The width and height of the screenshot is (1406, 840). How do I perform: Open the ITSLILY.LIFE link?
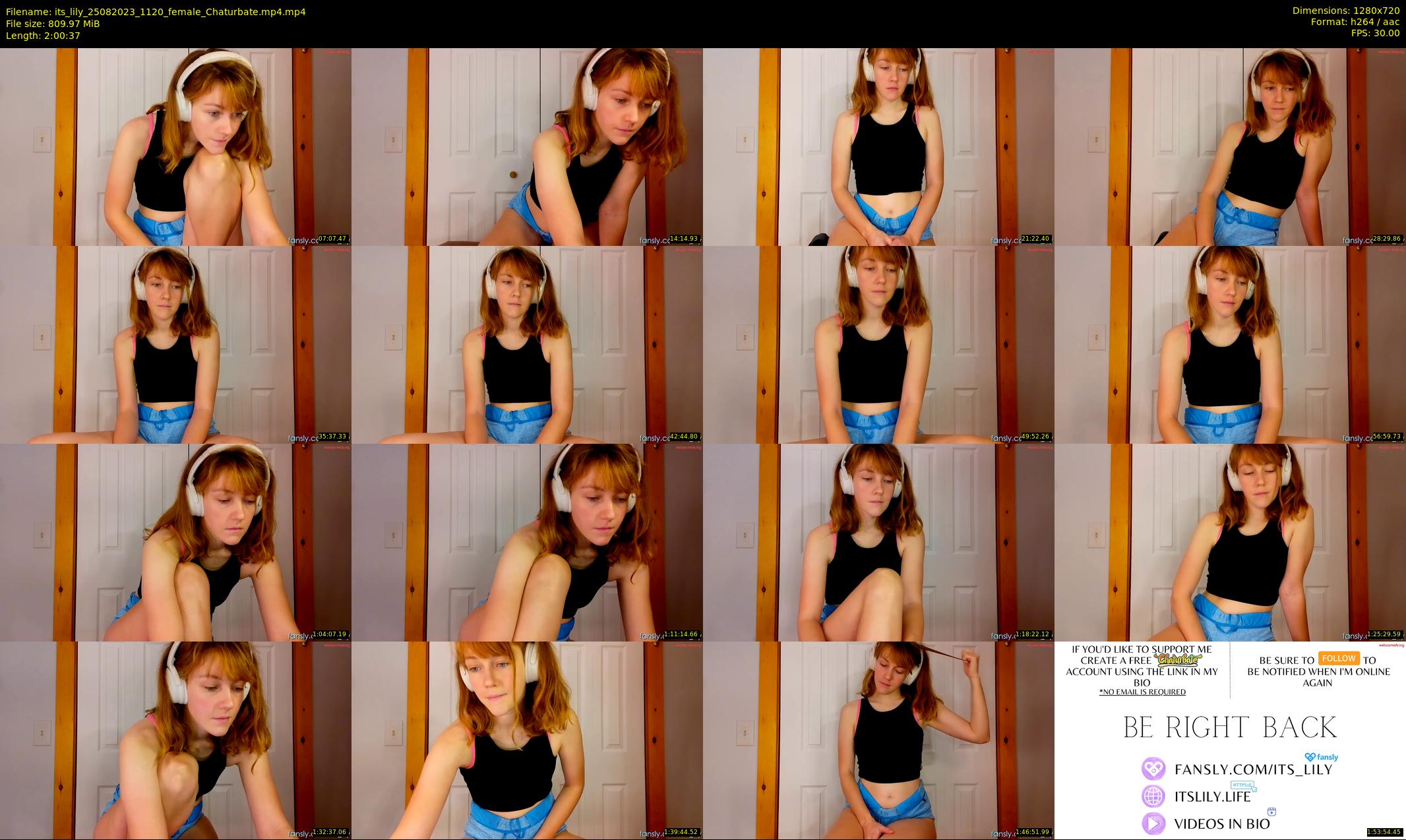pos(1213,796)
